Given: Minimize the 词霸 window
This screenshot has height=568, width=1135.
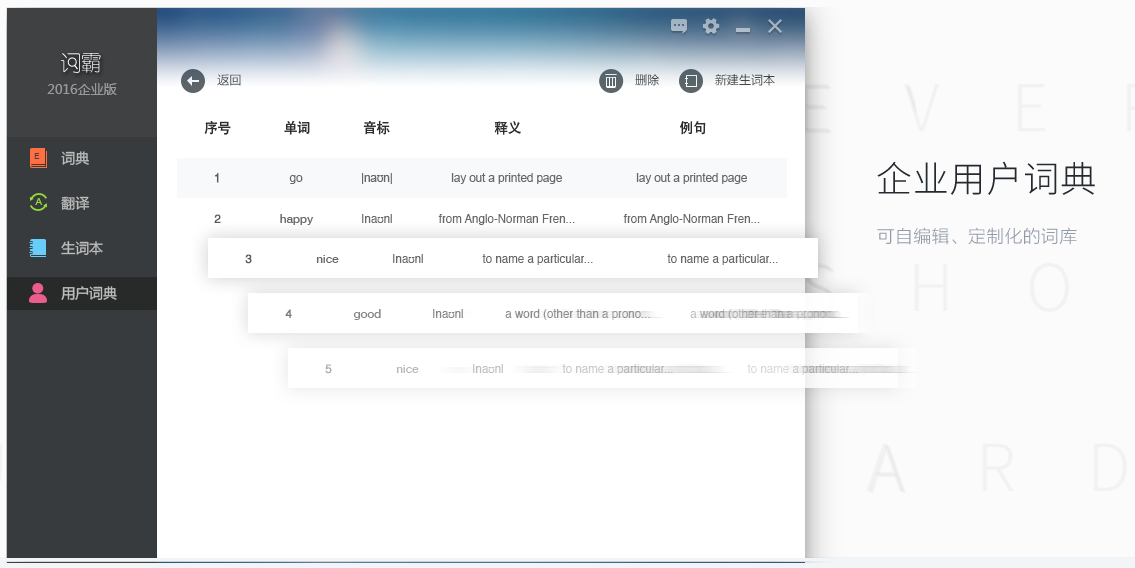Looking at the screenshot, I should tap(743, 28).
